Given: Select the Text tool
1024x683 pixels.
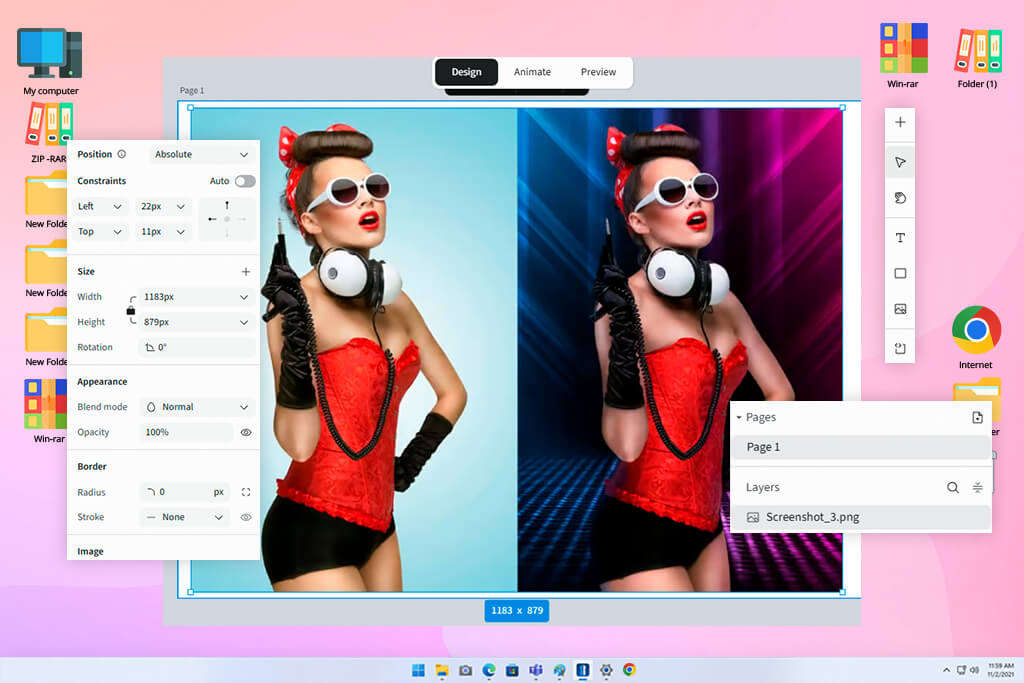Looking at the screenshot, I should (x=900, y=238).
